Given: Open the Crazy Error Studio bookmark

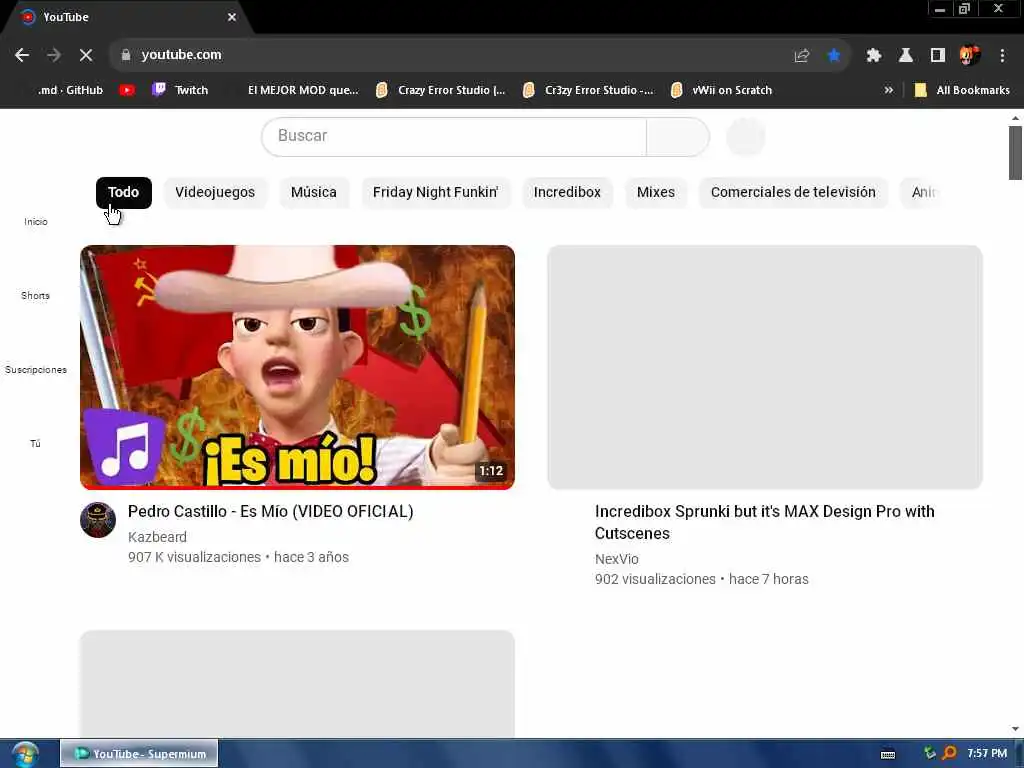Looking at the screenshot, I should coord(441,90).
